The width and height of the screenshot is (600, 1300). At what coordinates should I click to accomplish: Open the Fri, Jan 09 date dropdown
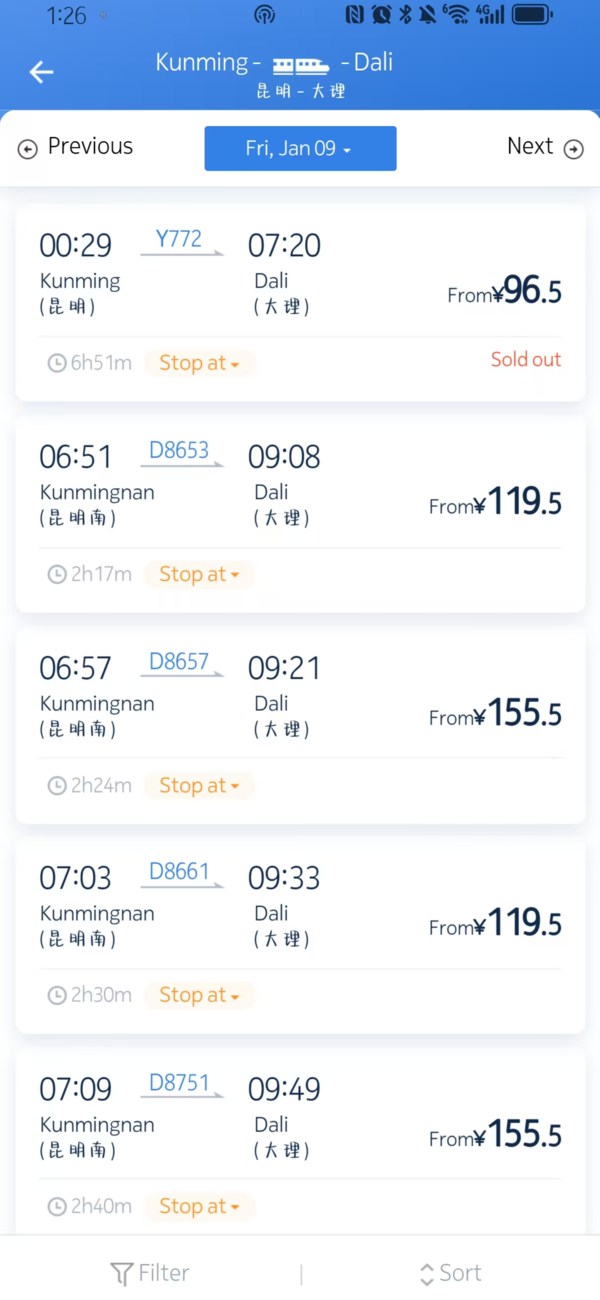(x=300, y=148)
